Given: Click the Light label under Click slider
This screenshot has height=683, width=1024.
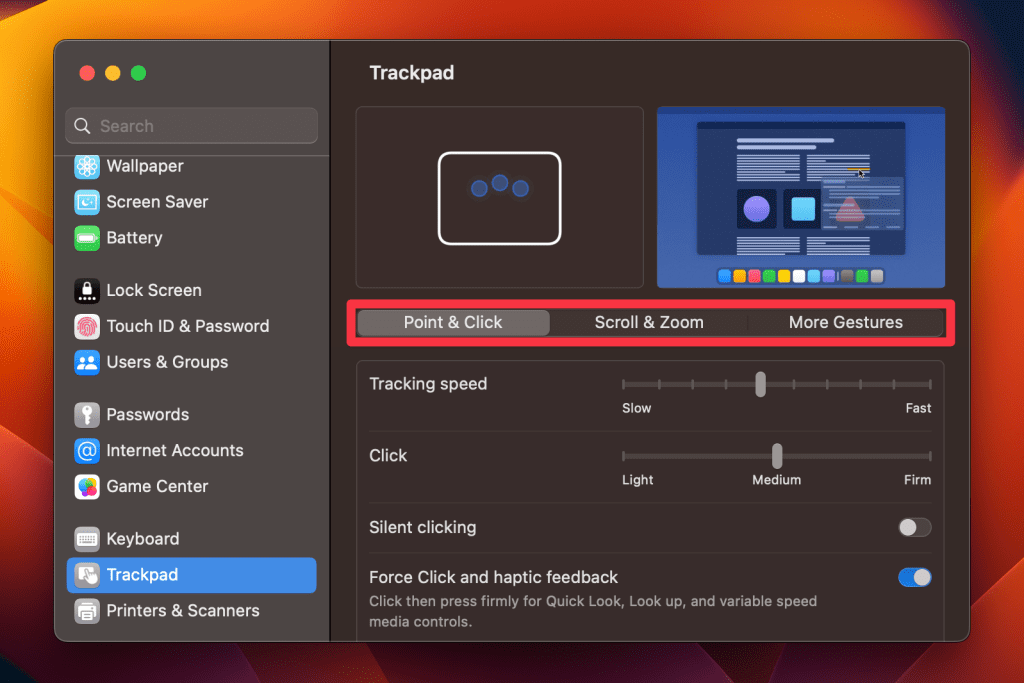Looking at the screenshot, I should pos(637,480).
